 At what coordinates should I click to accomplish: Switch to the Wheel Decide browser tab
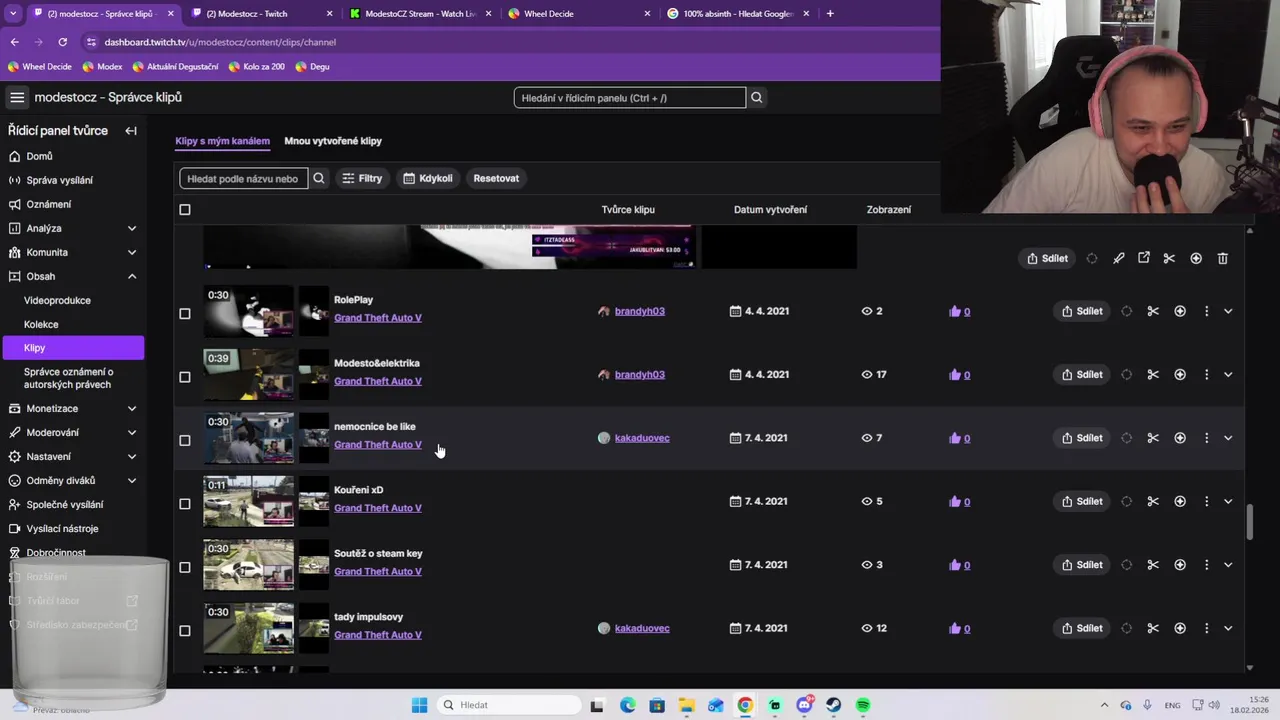pos(578,14)
